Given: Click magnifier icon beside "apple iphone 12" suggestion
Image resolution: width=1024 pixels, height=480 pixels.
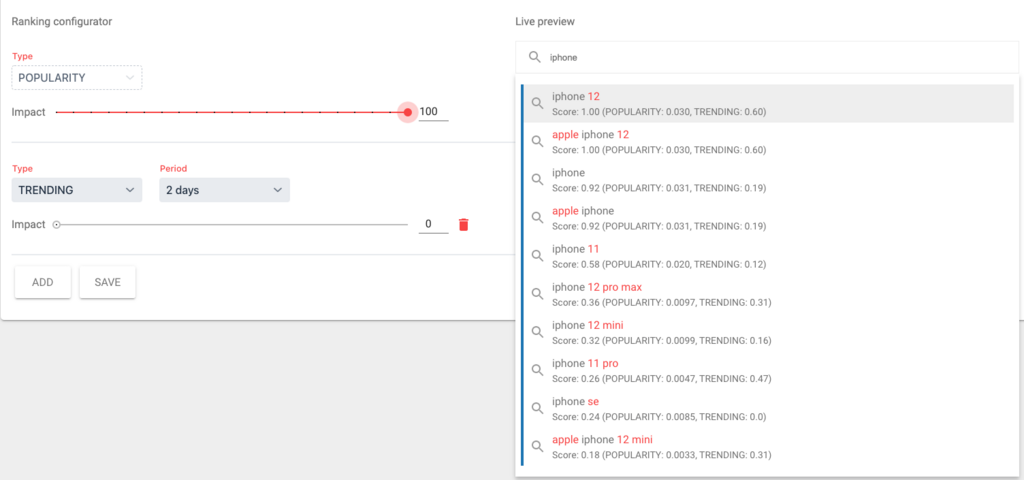Looking at the screenshot, I should (x=537, y=141).
